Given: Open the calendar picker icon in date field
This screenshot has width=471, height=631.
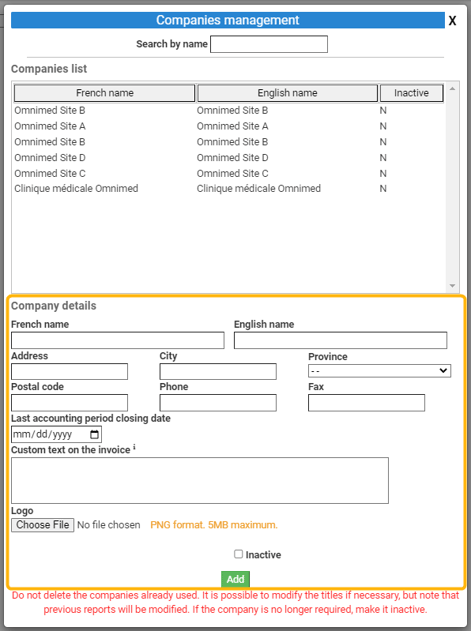Looking at the screenshot, I should [94, 434].
